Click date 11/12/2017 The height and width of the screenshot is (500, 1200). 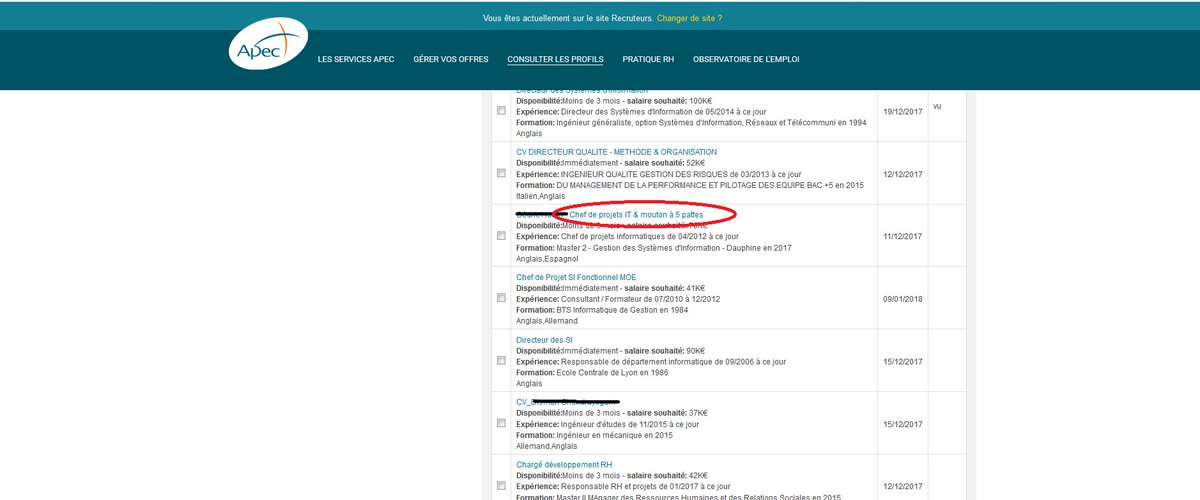pyautogui.click(x=903, y=236)
